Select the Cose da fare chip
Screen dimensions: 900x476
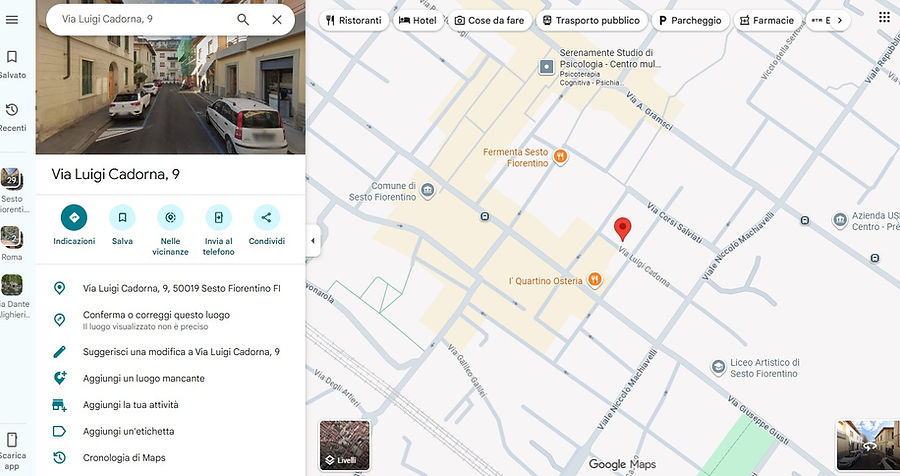(490, 20)
